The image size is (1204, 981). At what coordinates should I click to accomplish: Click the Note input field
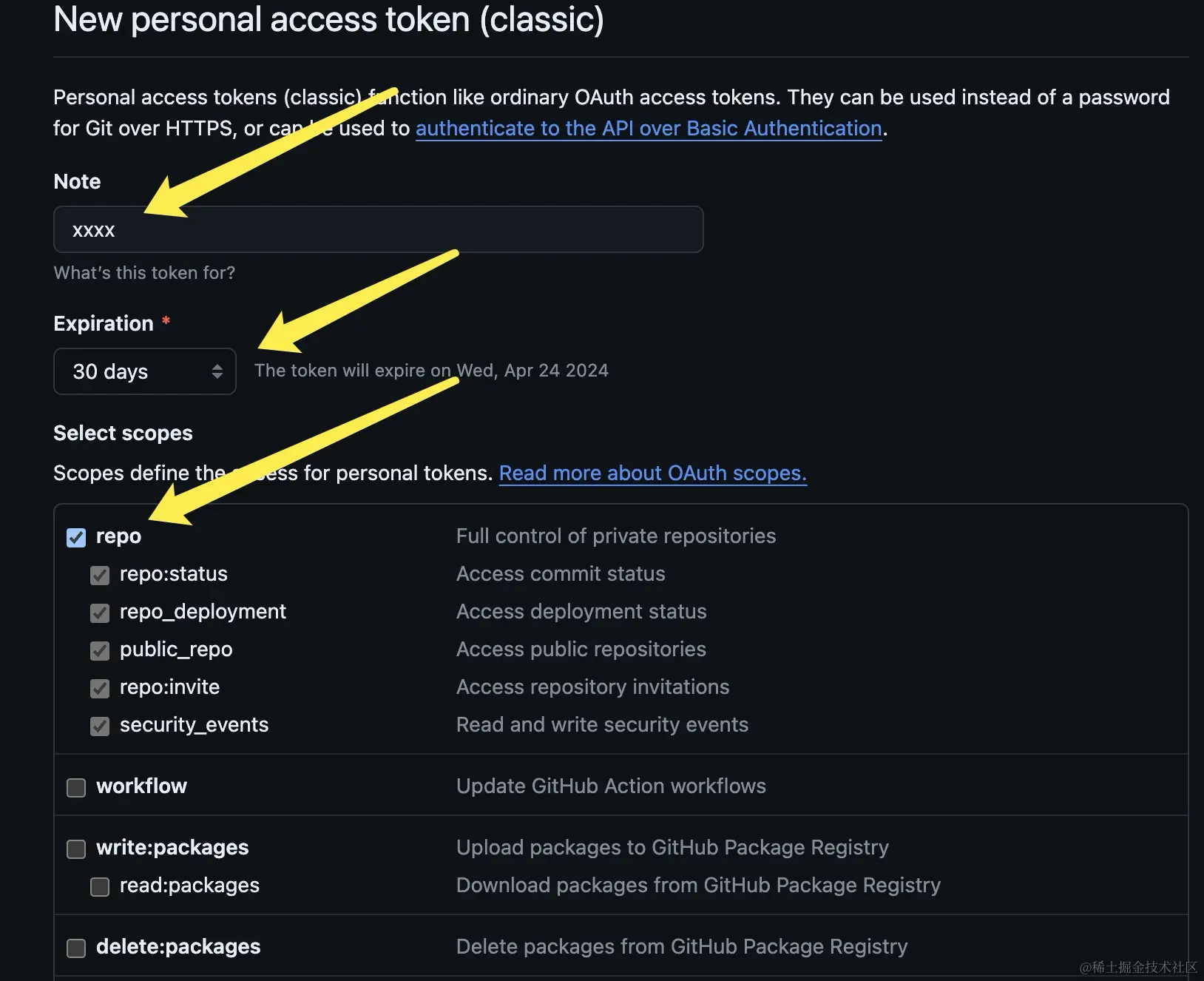coord(378,229)
